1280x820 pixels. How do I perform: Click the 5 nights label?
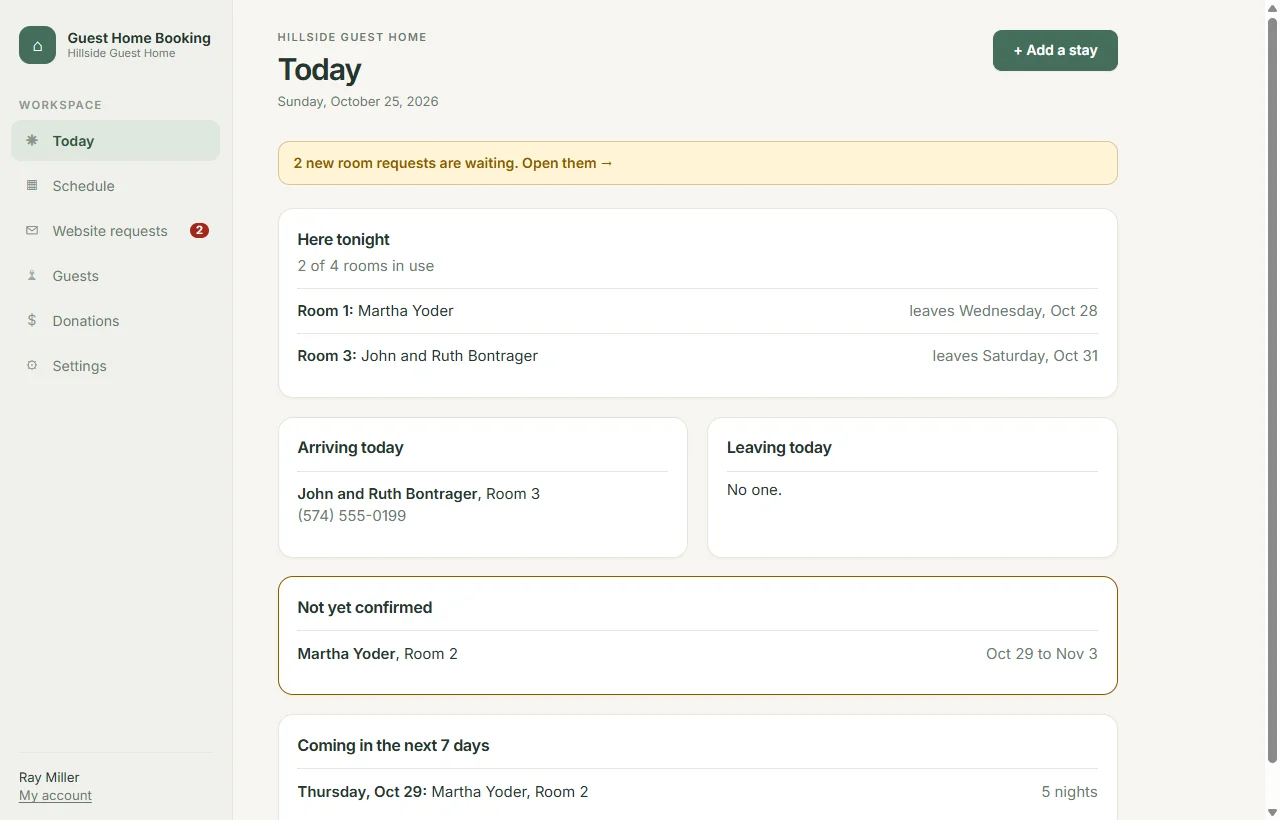pyautogui.click(x=1069, y=792)
